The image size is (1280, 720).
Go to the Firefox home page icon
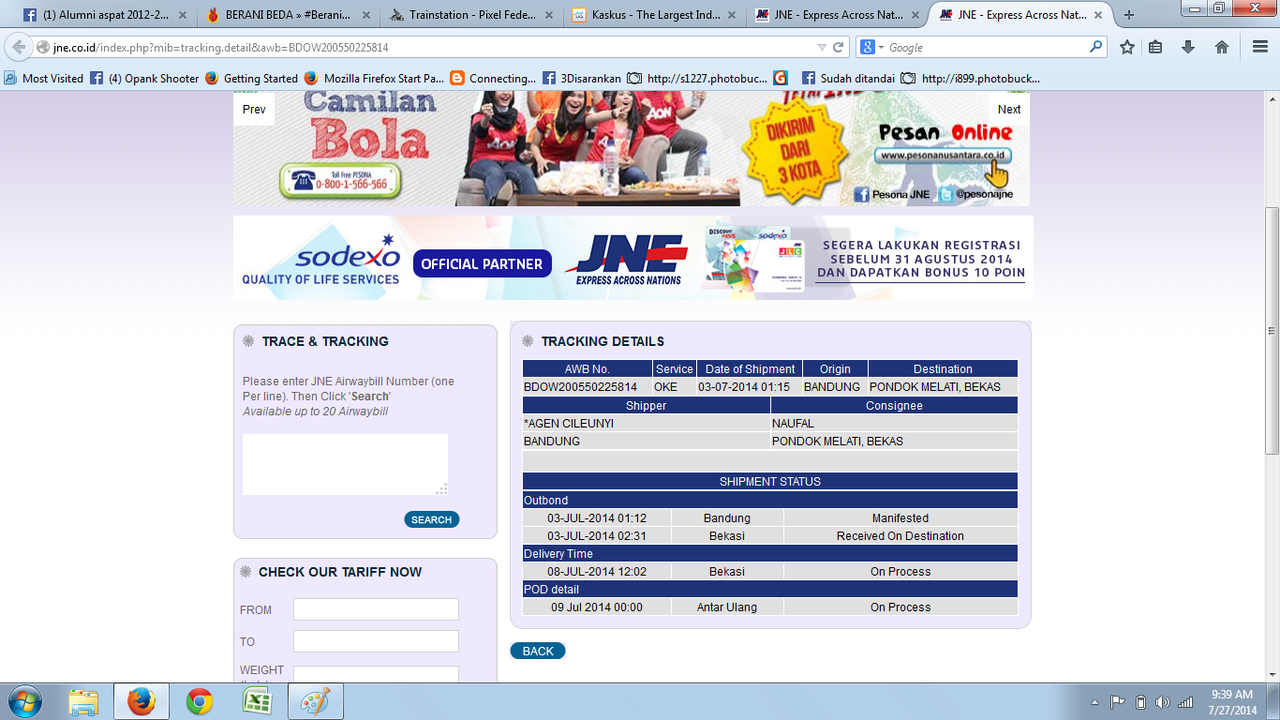click(1221, 47)
